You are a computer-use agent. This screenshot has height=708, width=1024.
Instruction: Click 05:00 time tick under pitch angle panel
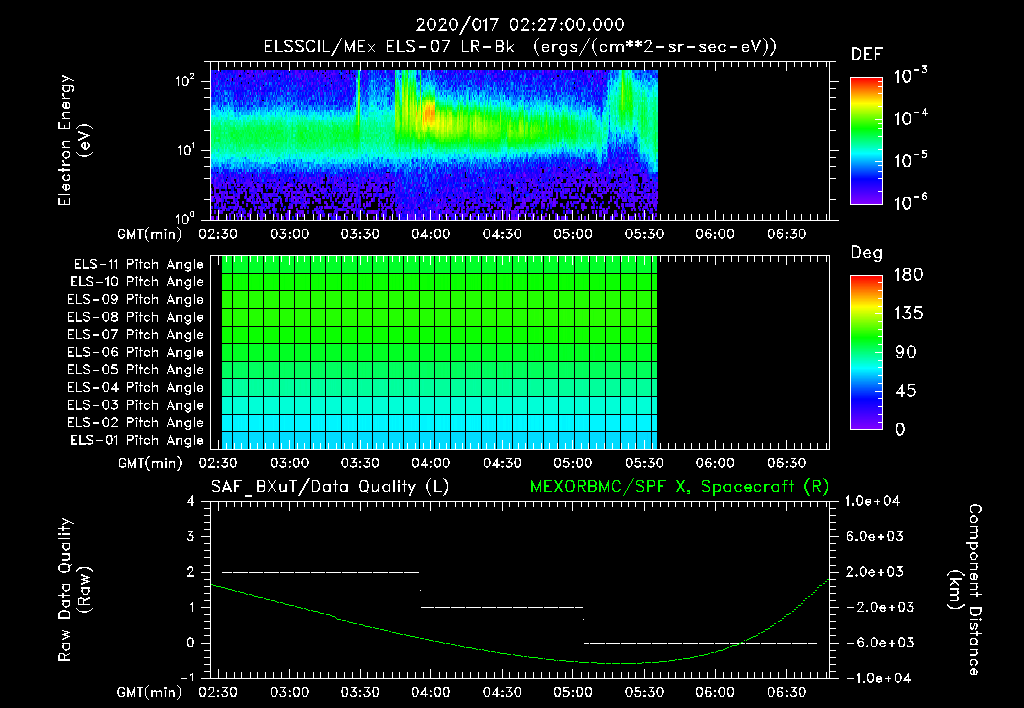click(573, 463)
